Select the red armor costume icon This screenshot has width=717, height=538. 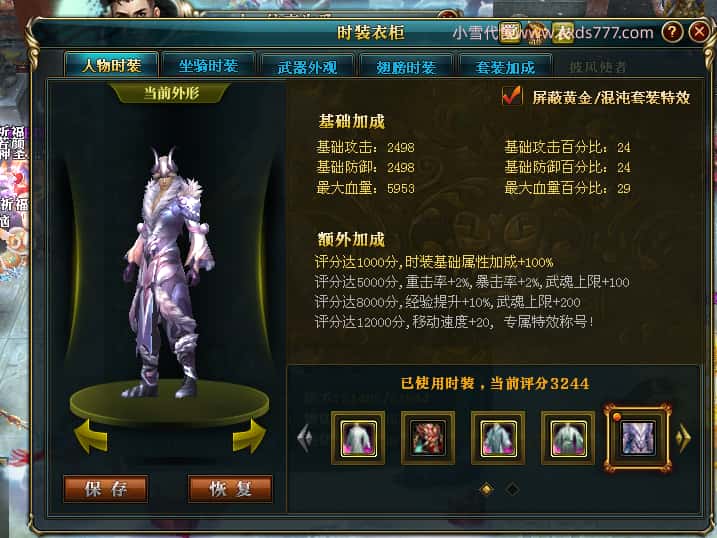click(x=428, y=438)
